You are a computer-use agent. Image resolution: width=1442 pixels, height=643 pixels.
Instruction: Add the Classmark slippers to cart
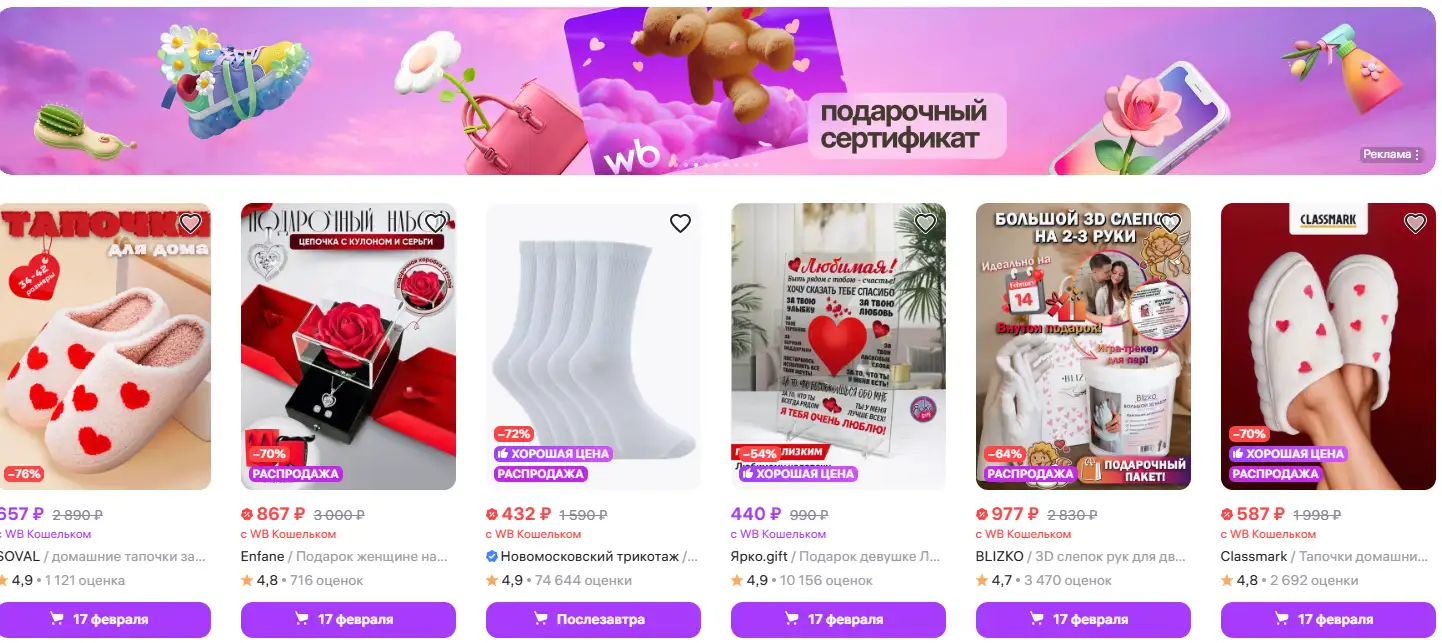coord(1328,619)
